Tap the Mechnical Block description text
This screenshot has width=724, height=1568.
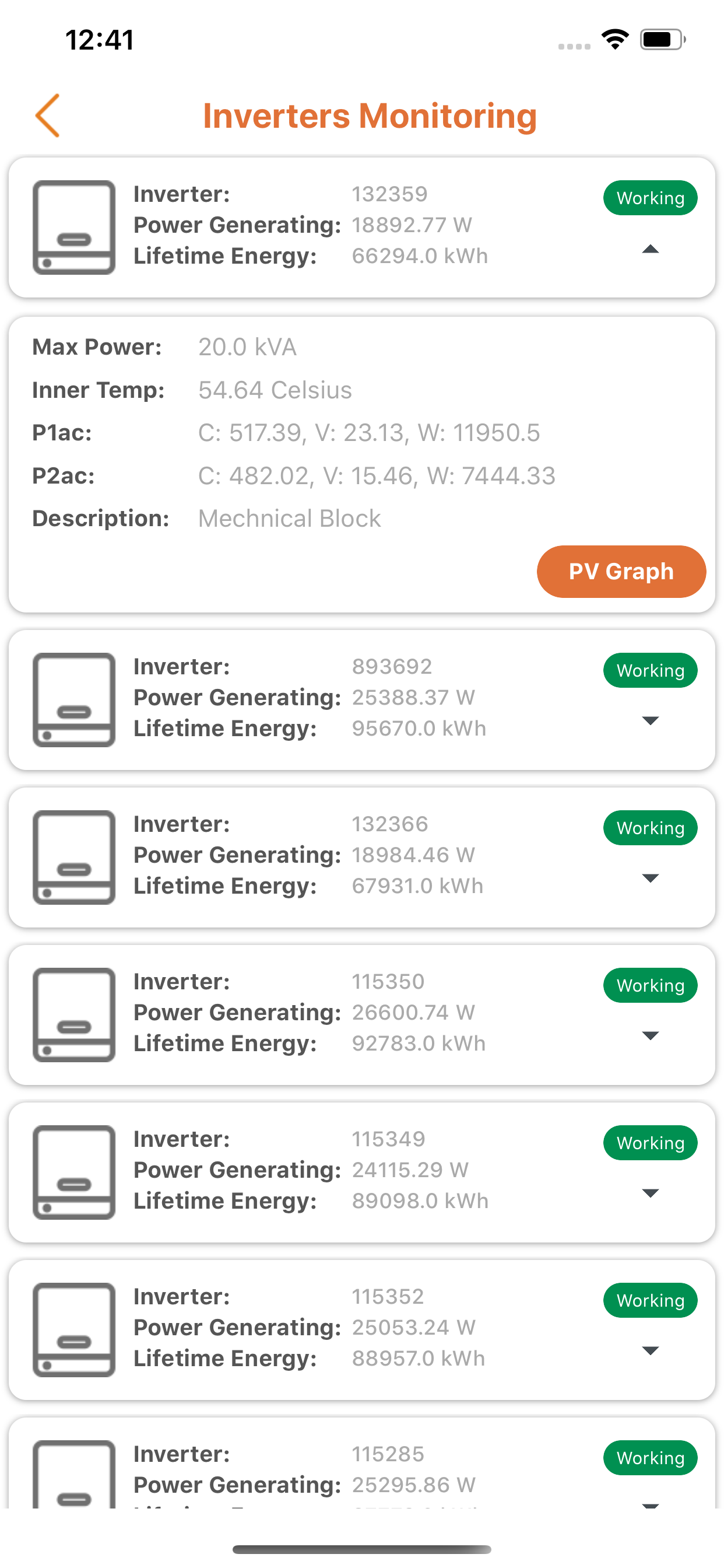pyautogui.click(x=290, y=519)
